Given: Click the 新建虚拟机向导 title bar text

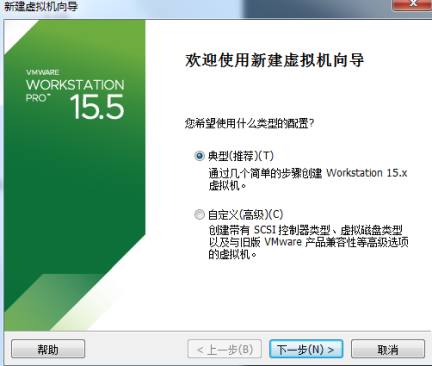Looking at the screenshot, I should [x=41, y=6].
